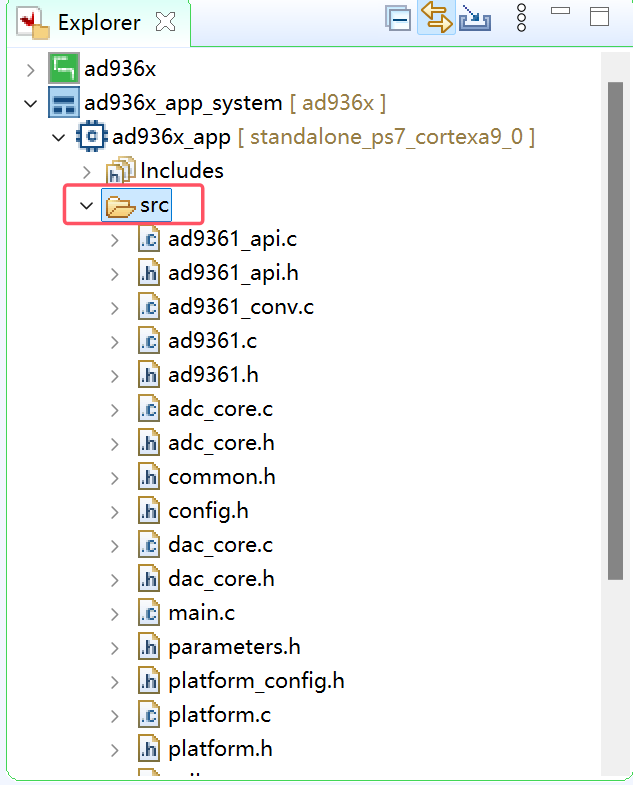
Task: Select the src folder label
Action: [154, 206]
